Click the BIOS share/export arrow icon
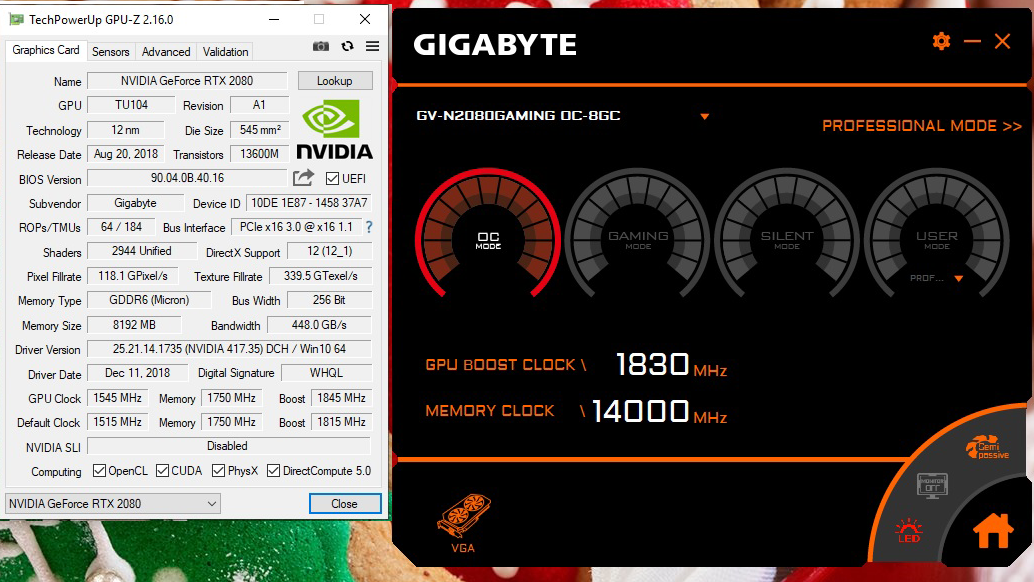Viewport: 1034px width, 582px height. [x=303, y=178]
